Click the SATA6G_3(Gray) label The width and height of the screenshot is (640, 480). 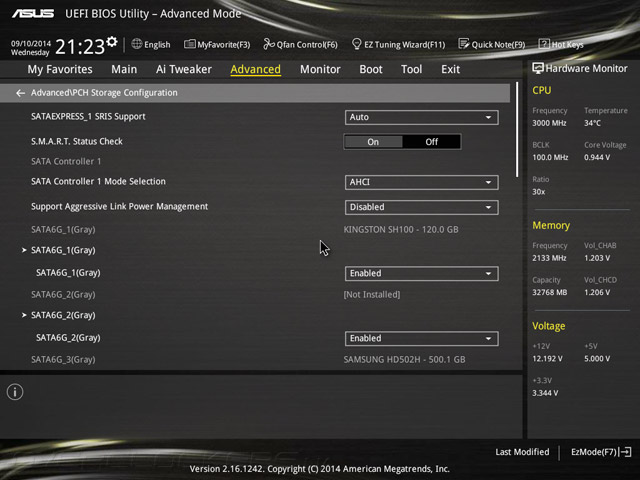pos(63,360)
